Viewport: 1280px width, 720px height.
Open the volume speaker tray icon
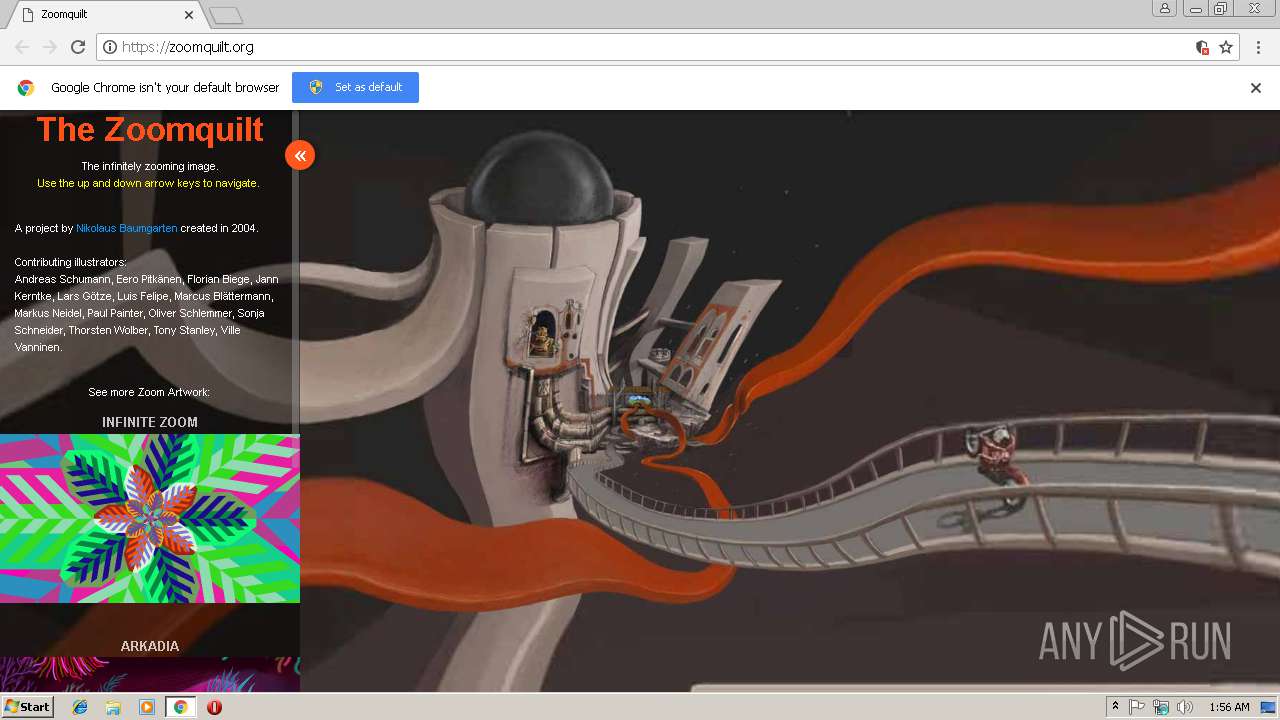coord(1185,707)
